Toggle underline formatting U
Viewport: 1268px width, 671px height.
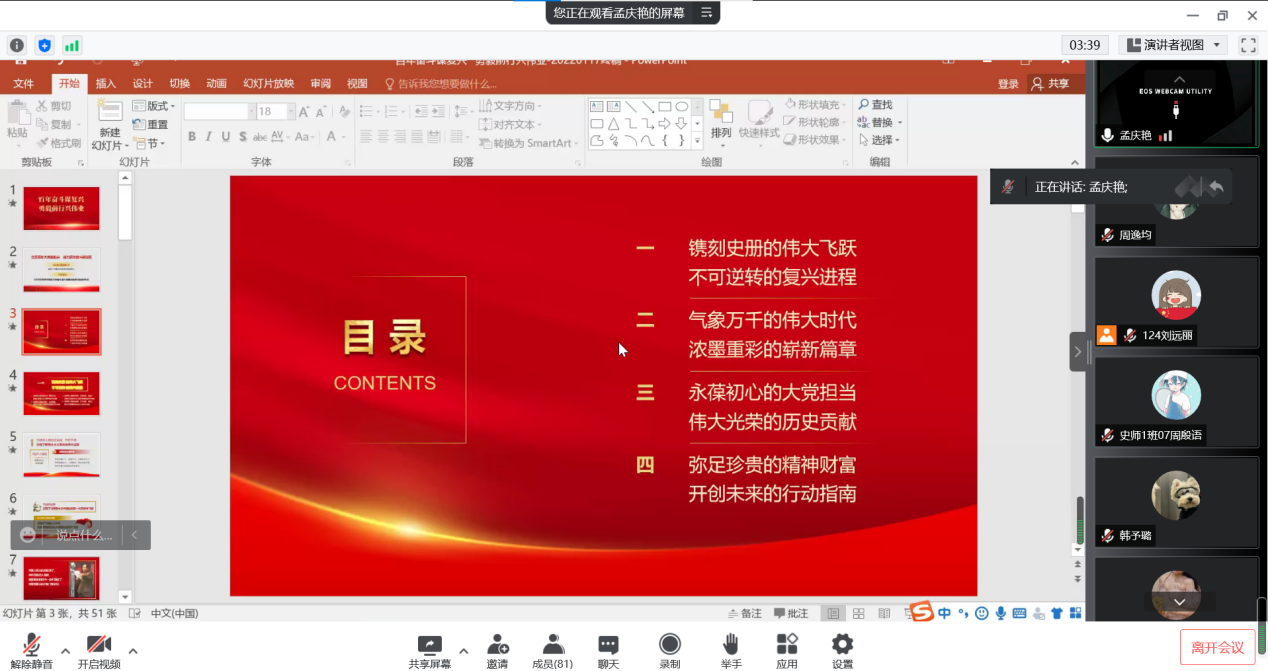(227, 137)
